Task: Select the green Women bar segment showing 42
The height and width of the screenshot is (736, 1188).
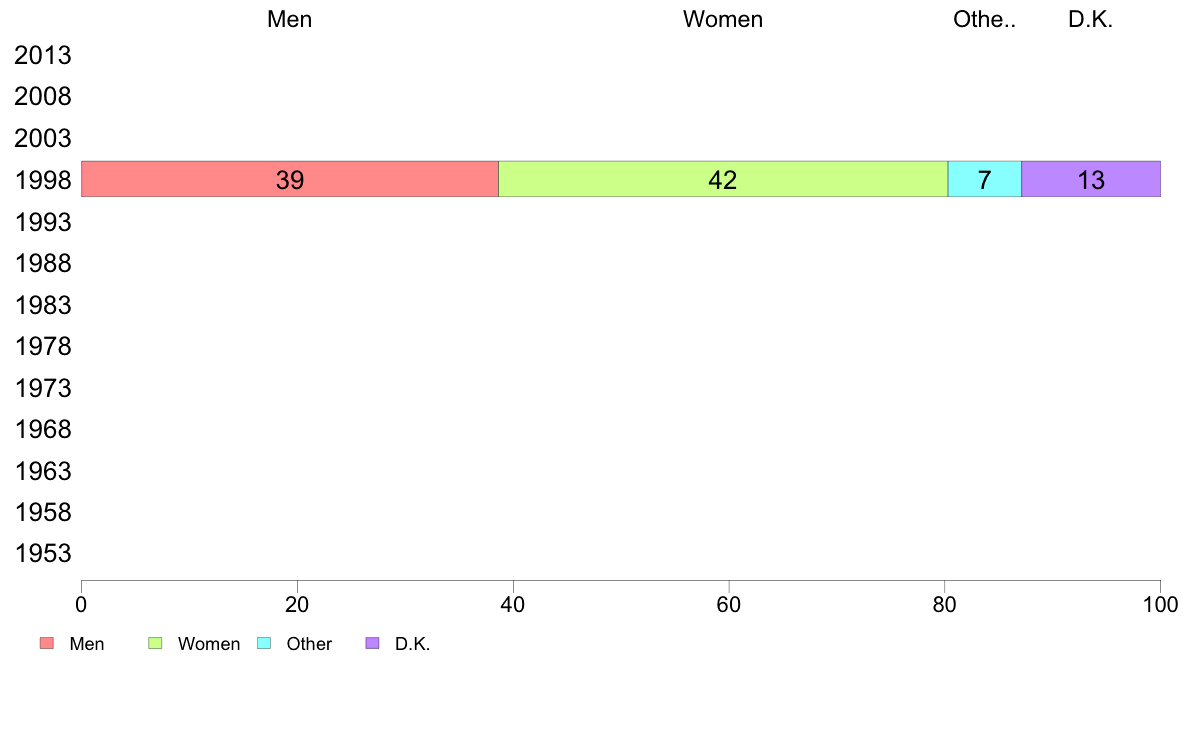Action: click(x=723, y=179)
